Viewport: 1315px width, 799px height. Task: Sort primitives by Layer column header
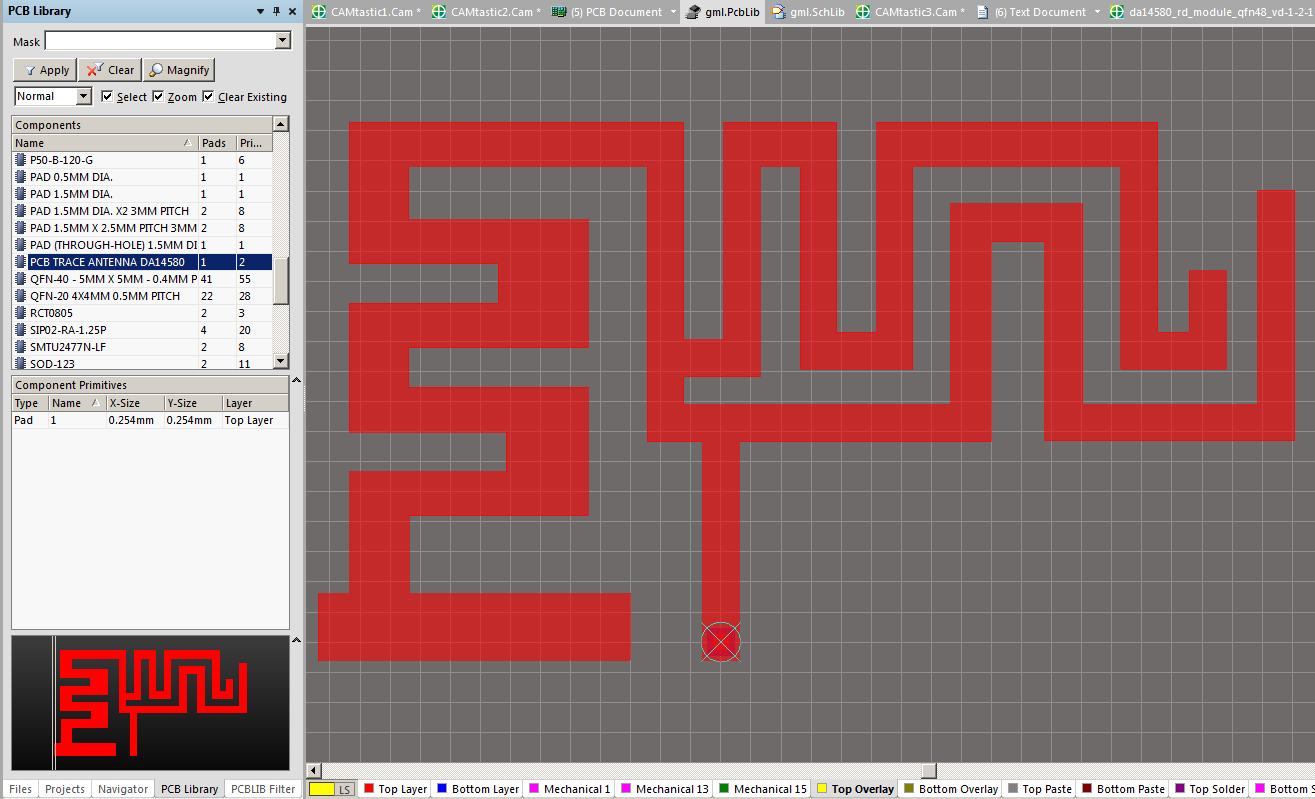(x=255, y=403)
